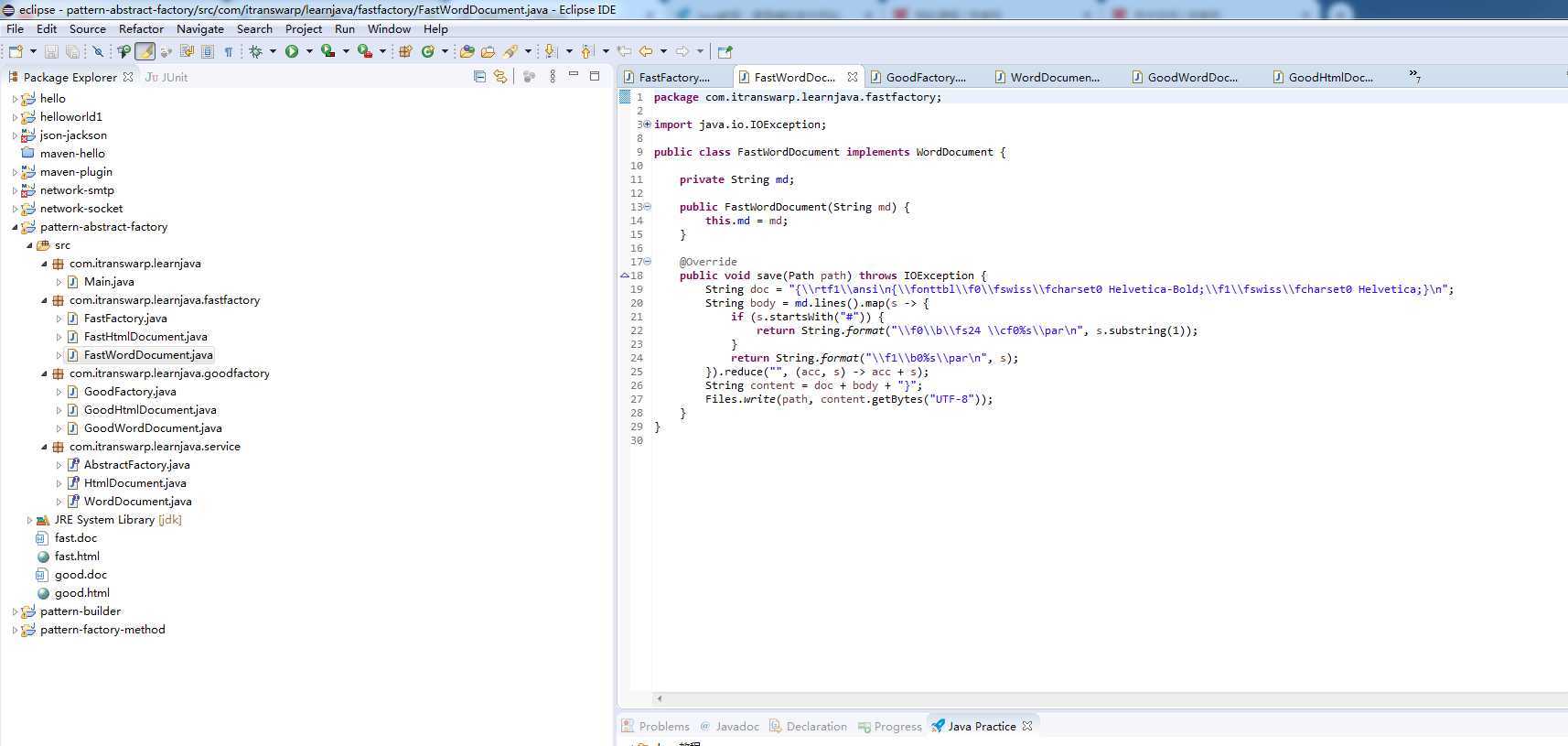Toggle Mark Occurrences highlighter button
Viewport: 1568px width, 746px height.
(x=145, y=51)
